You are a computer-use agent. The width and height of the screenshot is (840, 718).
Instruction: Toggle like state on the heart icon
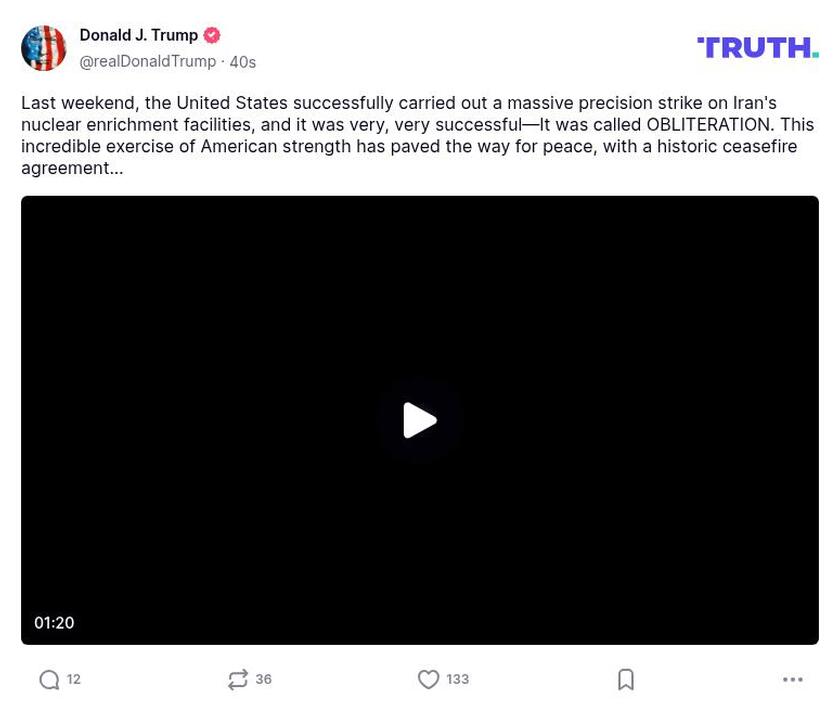click(430, 678)
